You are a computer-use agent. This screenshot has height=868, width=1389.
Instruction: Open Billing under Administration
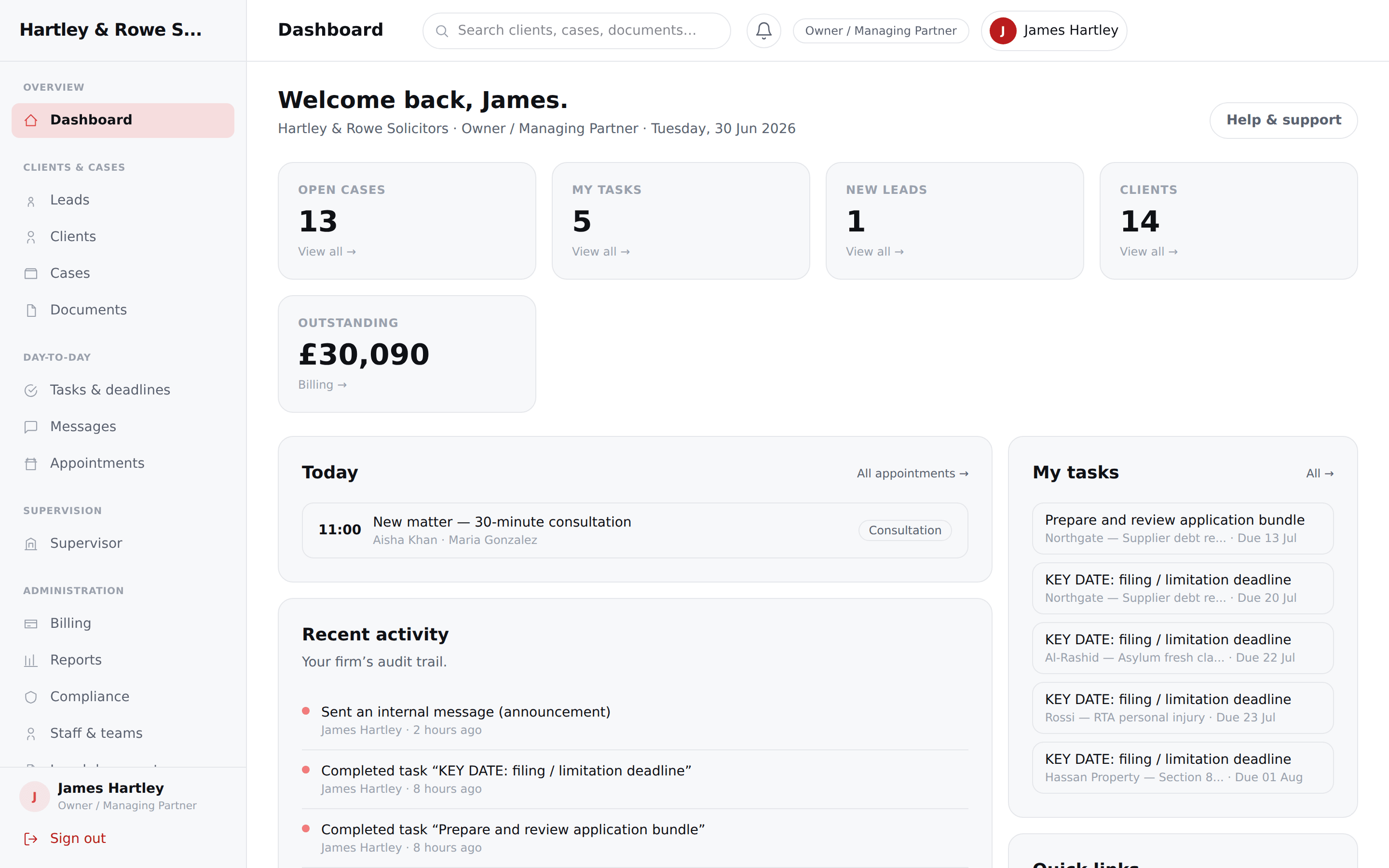[x=123, y=624]
